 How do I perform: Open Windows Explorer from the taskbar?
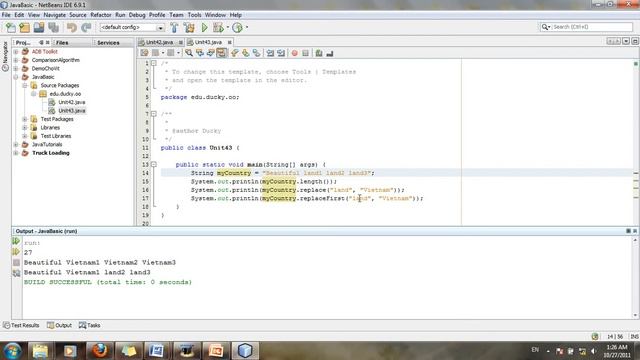click(x=40, y=351)
